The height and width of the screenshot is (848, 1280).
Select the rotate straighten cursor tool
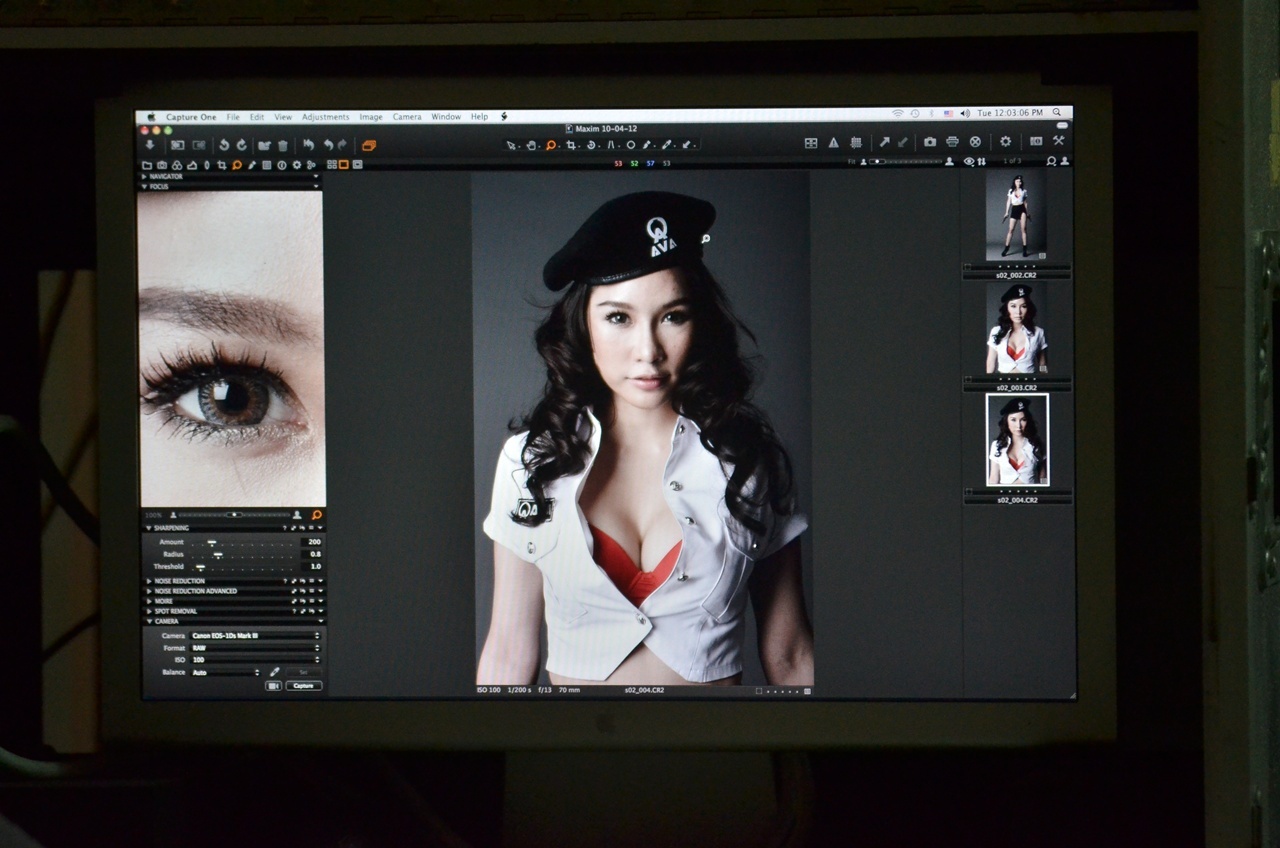[591, 145]
